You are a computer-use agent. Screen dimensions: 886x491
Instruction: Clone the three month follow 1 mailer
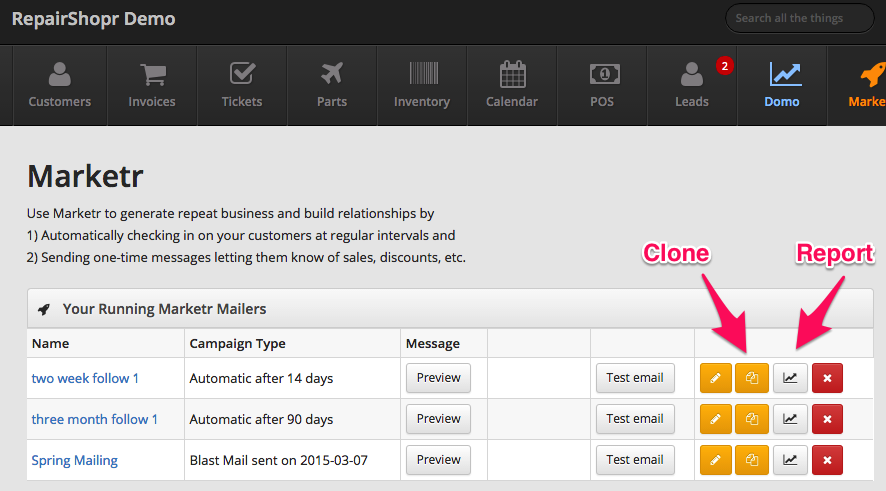point(751,419)
